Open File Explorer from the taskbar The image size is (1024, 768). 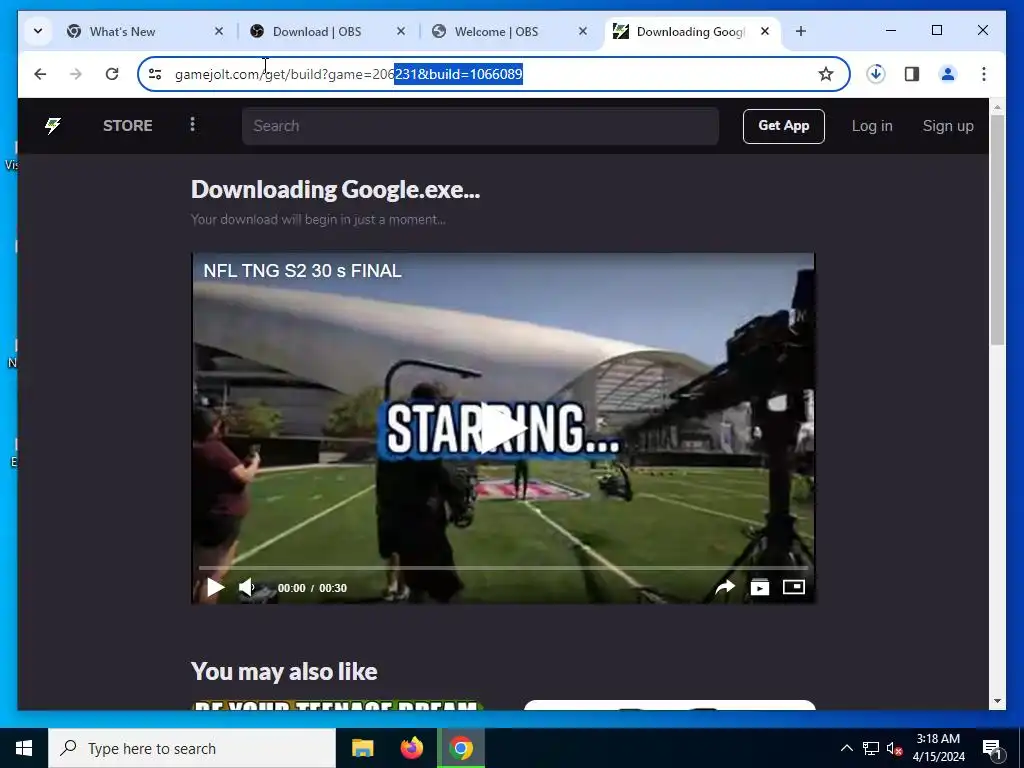(362, 748)
